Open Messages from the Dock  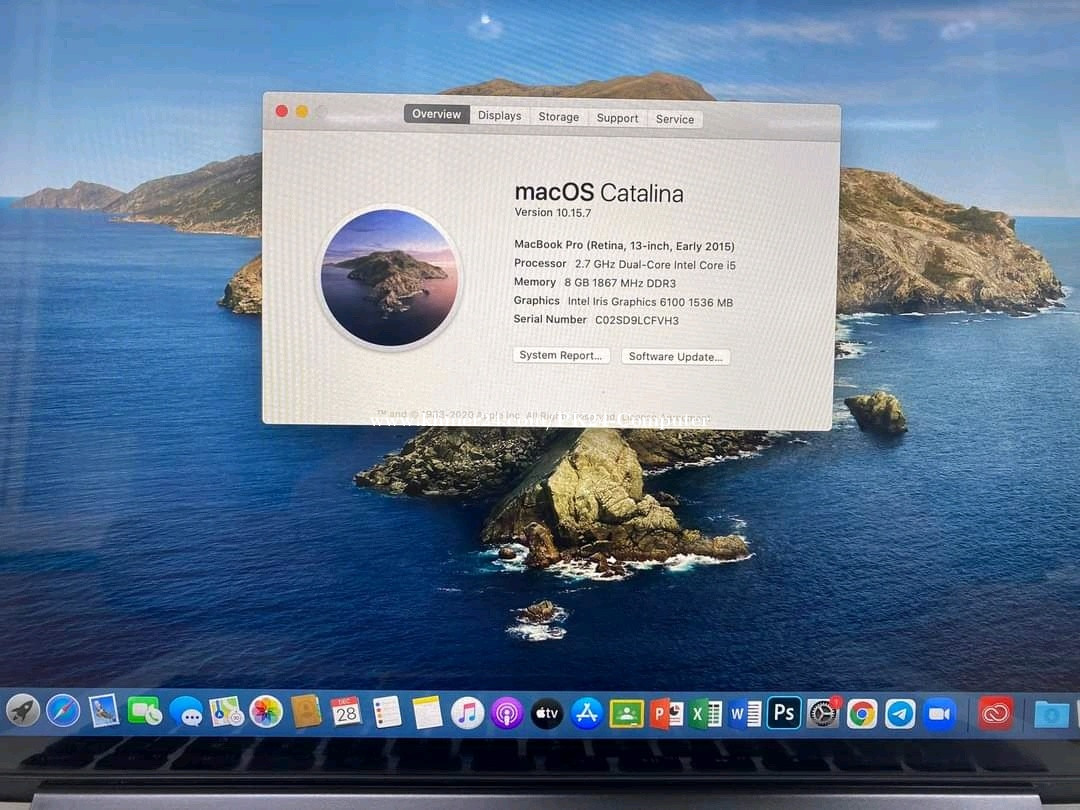[x=186, y=712]
